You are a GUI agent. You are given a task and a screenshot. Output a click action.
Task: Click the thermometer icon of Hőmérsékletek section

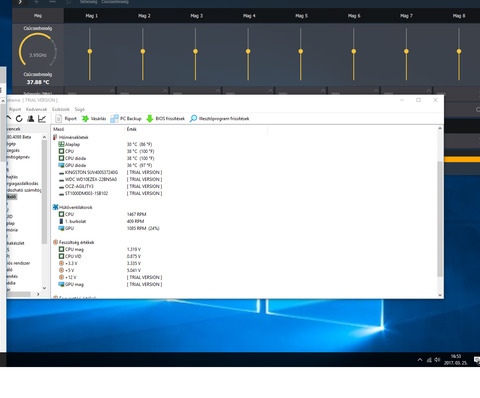[55, 137]
